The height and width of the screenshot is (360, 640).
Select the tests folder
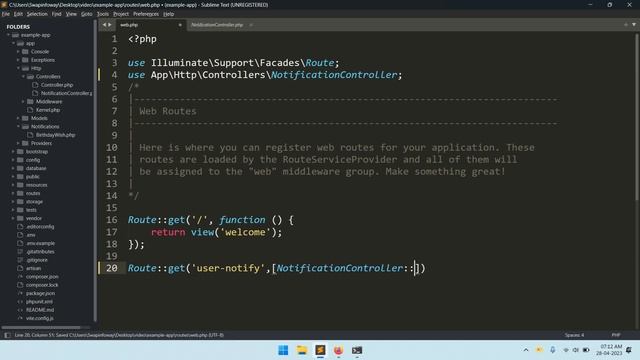coord(31,210)
